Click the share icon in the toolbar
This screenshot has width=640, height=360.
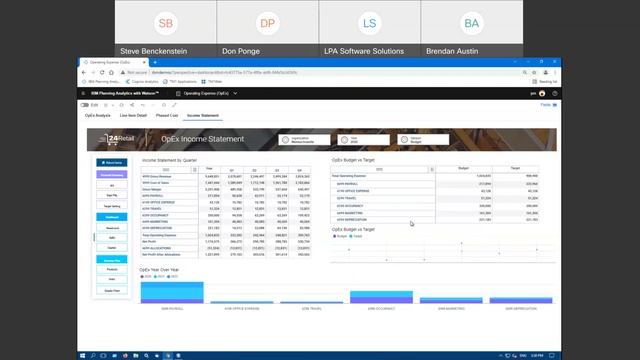coord(132,105)
